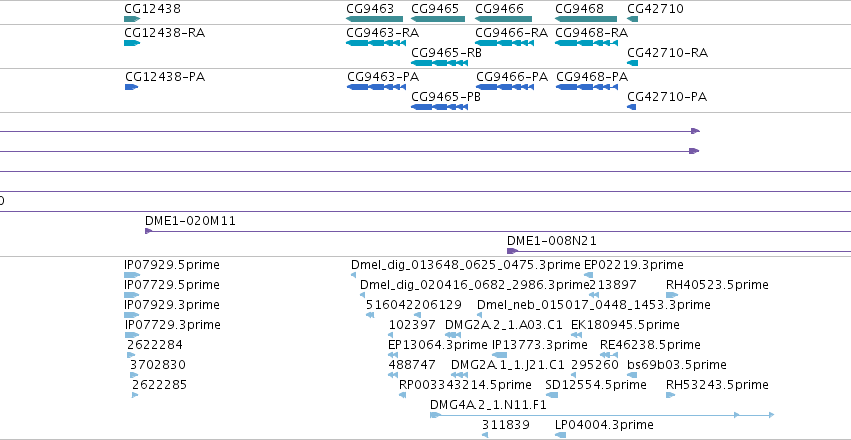851x440 pixels.
Task: Click the CG9466-RA transcript label
Action: click(x=511, y=33)
